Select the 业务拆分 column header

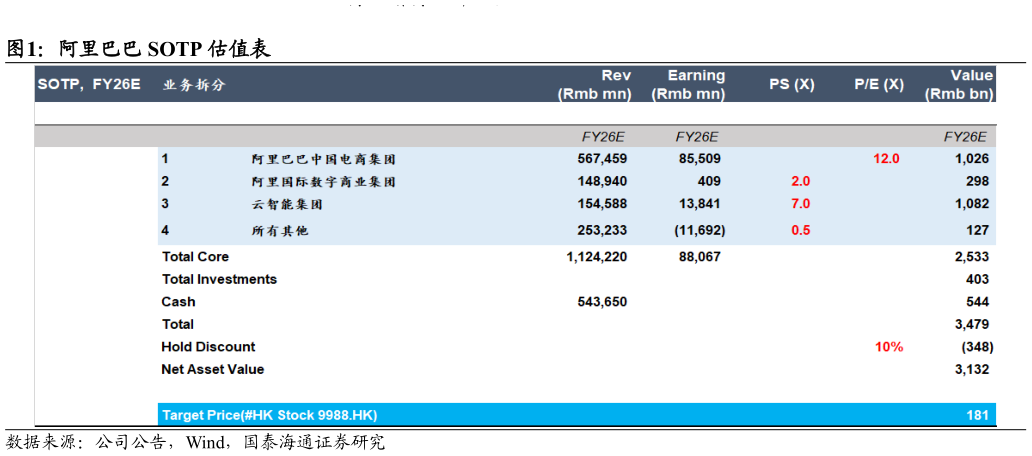tap(194, 85)
